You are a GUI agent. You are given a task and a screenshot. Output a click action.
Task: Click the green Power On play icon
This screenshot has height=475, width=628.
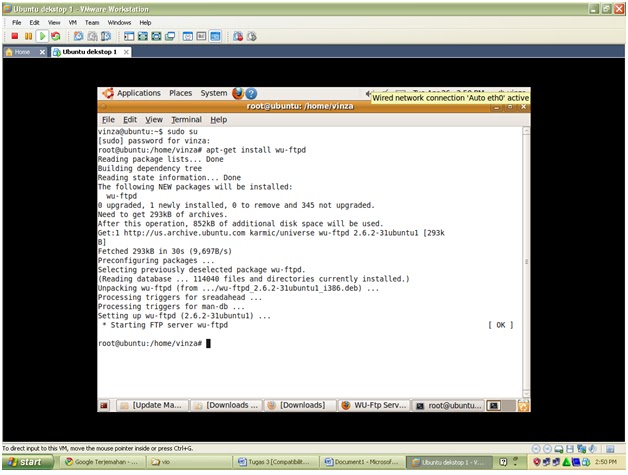pyautogui.click(x=42, y=36)
